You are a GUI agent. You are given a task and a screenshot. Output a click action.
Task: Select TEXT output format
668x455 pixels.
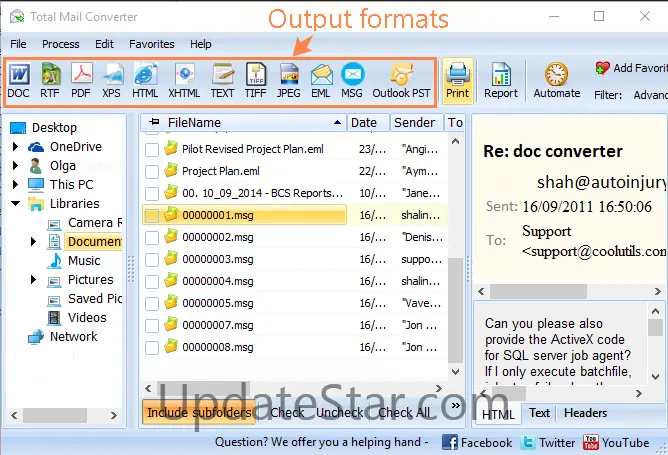pyautogui.click(x=222, y=81)
